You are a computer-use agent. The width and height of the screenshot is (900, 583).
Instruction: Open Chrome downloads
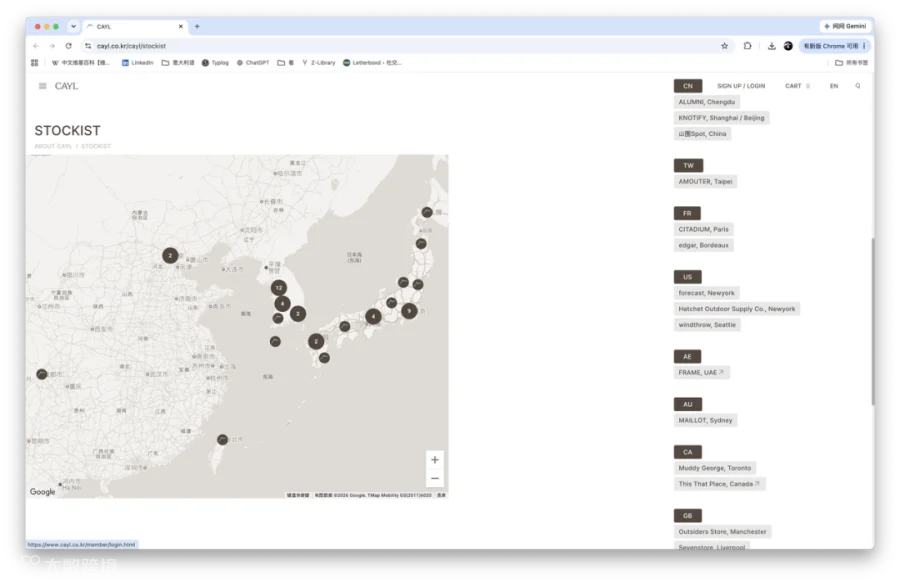771,46
